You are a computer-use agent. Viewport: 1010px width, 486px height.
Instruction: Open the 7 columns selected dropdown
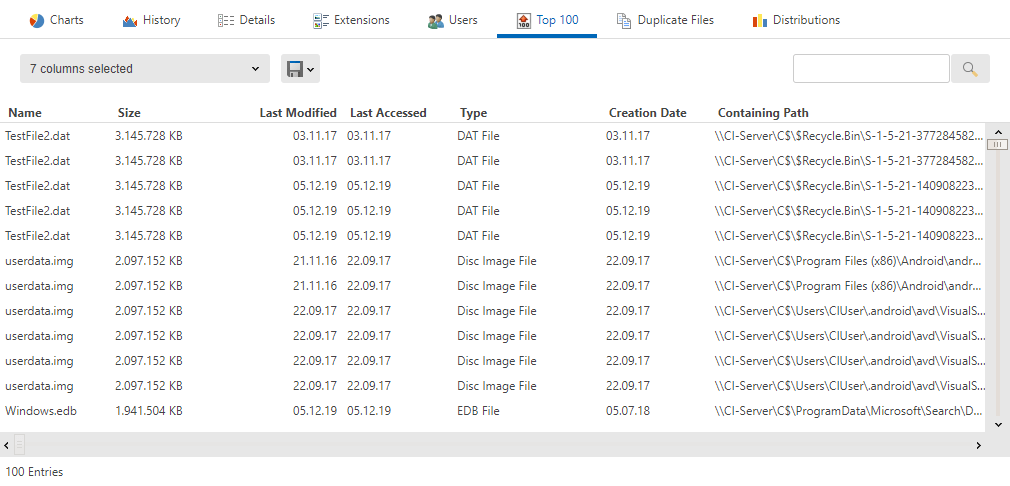144,69
